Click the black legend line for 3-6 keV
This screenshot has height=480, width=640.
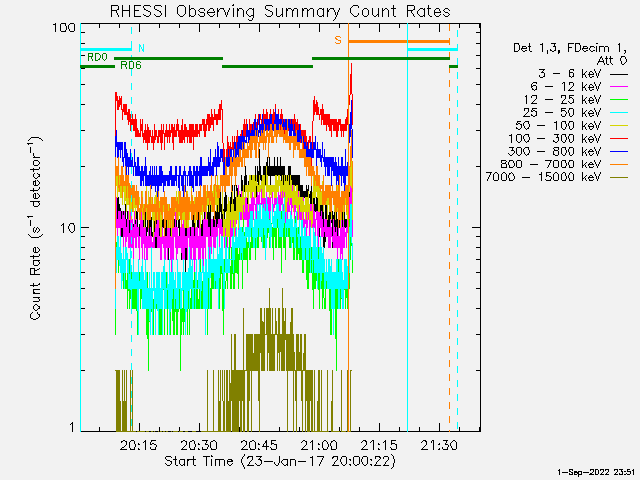619,74
